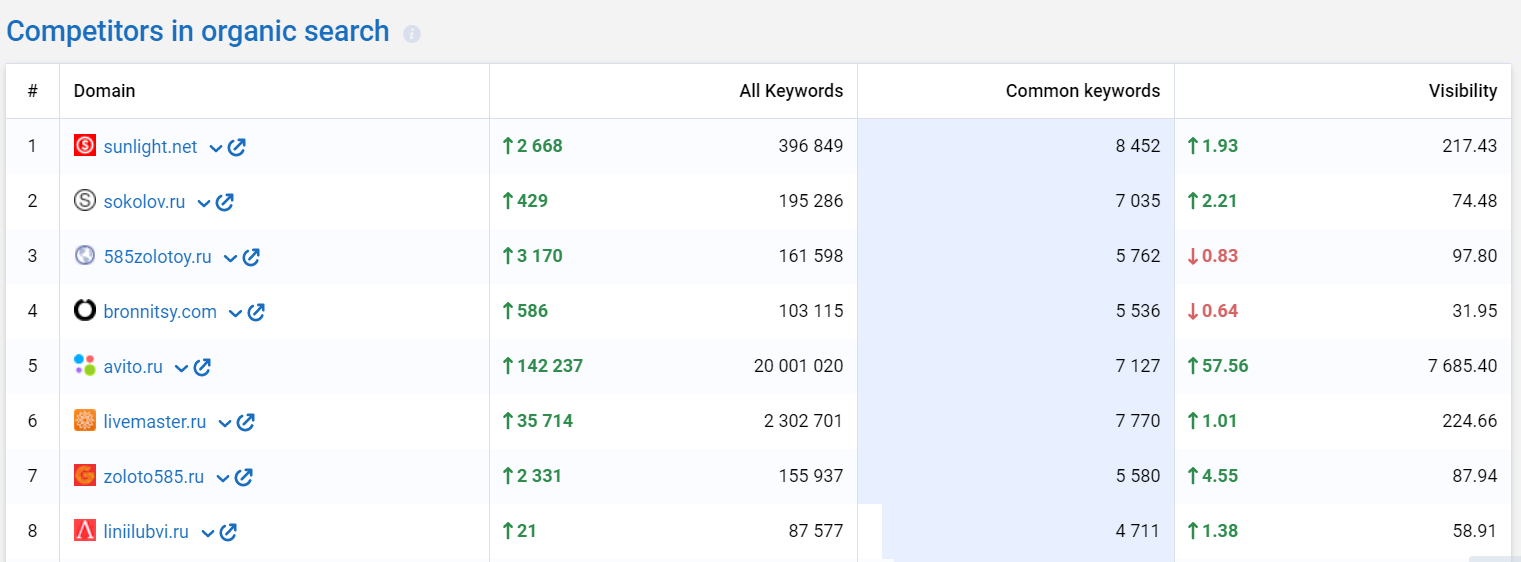
Task: Open external link icon for 585zolotoy.ru
Action: click(251, 257)
